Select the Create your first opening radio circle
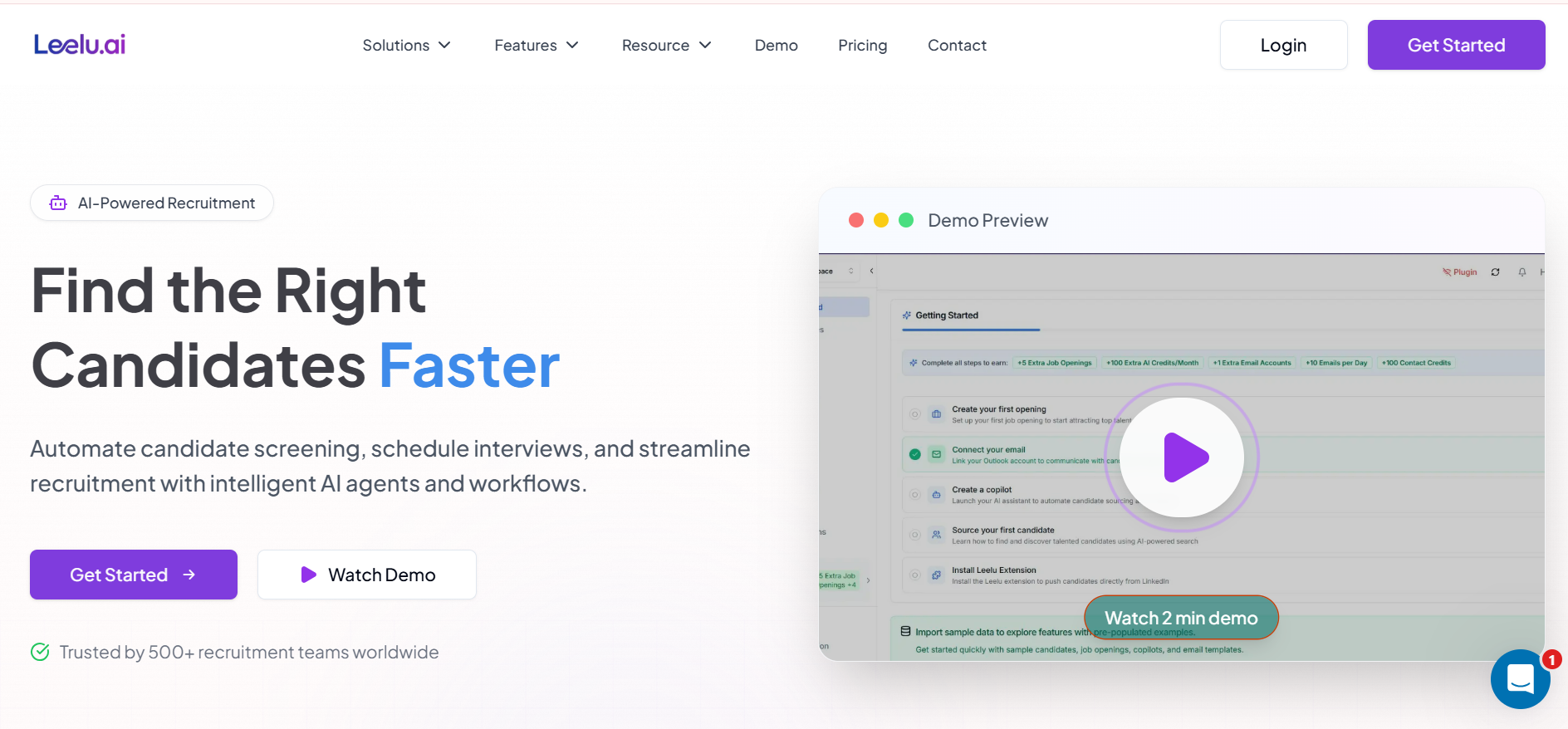This screenshot has height=729, width=1568. pyautogui.click(x=914, y=413)
